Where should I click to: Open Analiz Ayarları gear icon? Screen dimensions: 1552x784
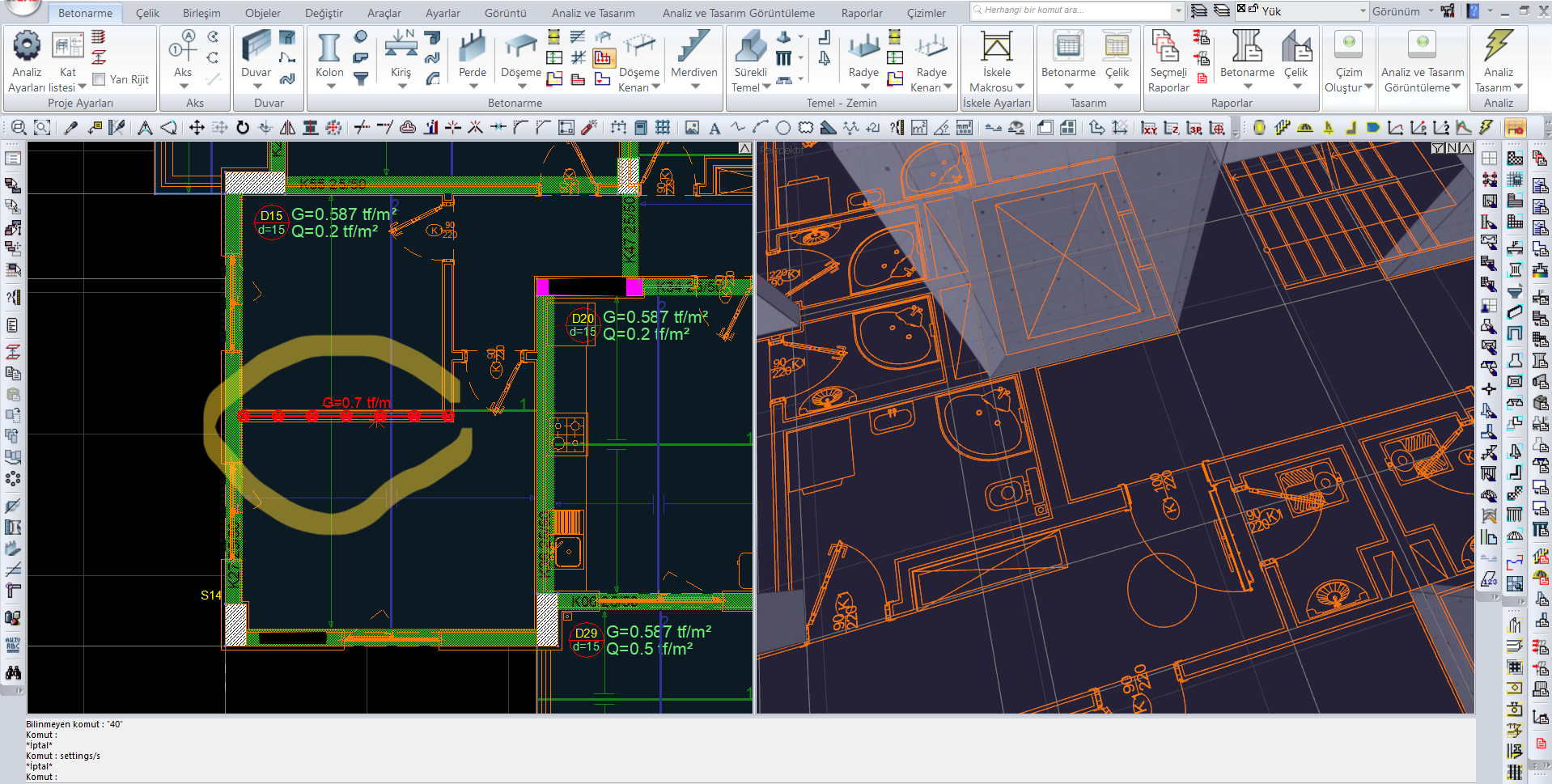pyautogui.click(x=27, y=46)
